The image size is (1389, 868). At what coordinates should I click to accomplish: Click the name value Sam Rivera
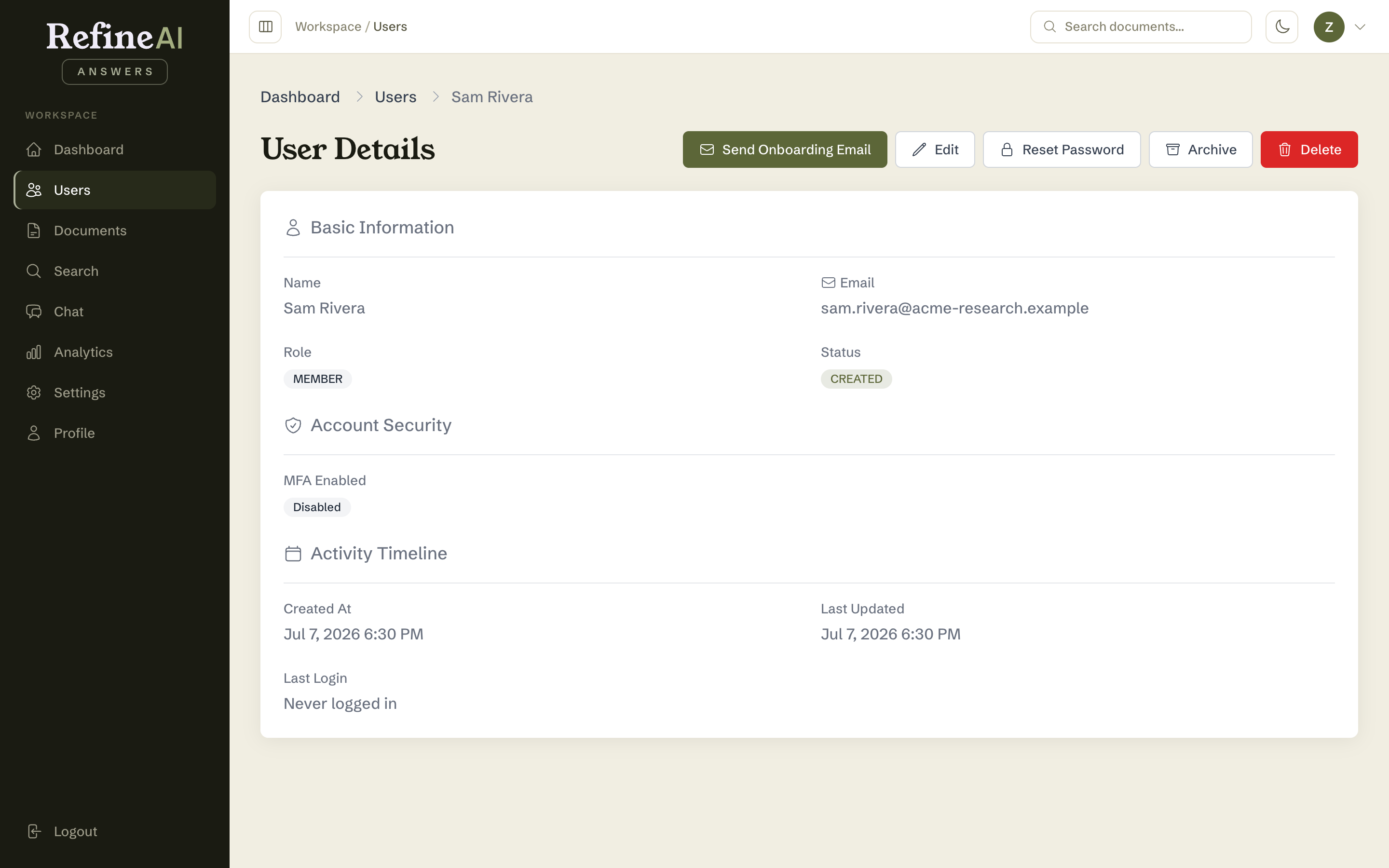(x=324, y=308)
